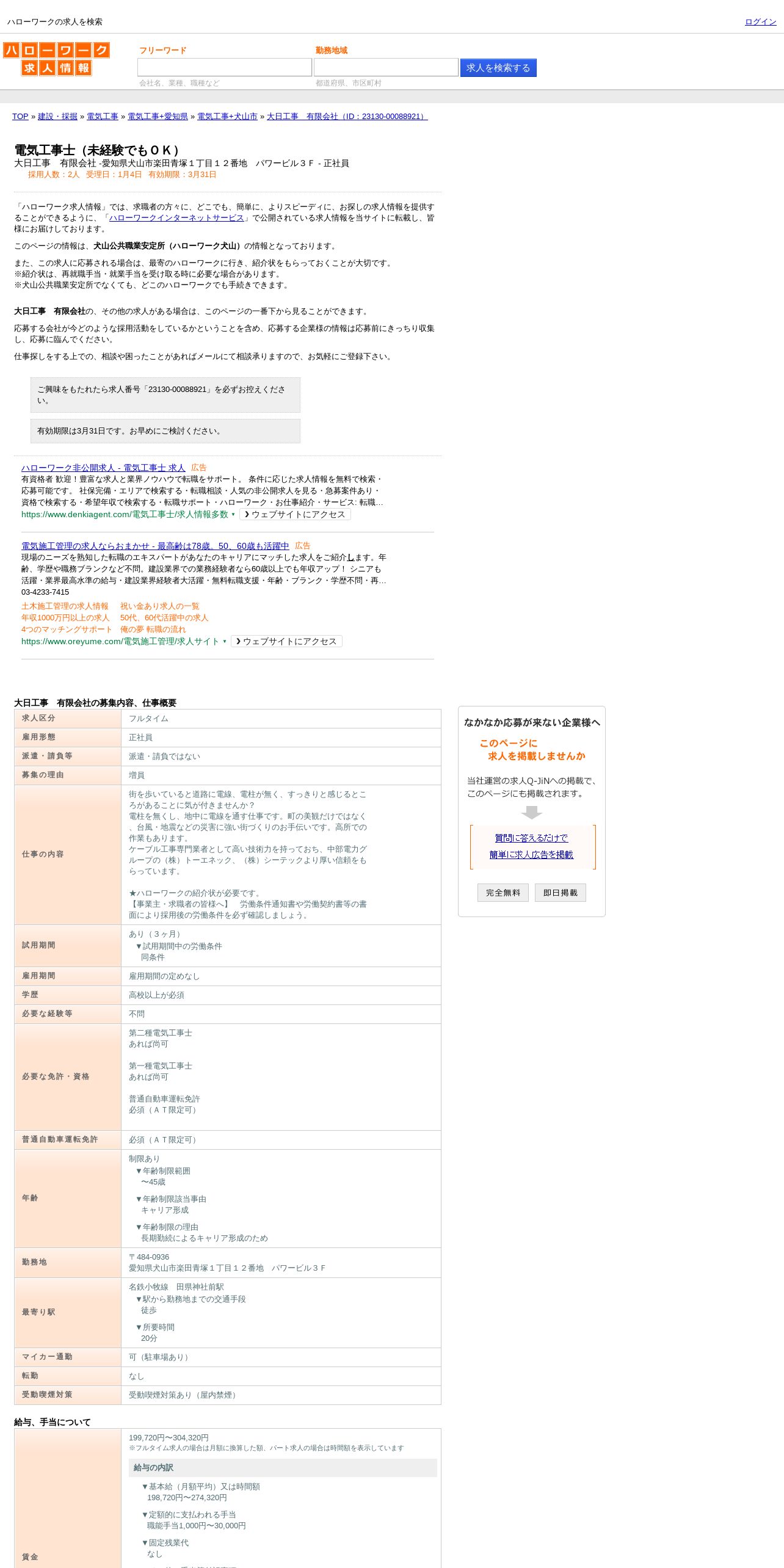Expand the dropdown arrow after oreyume.com URL
The image size is (784, 1568).
point(225,642)
